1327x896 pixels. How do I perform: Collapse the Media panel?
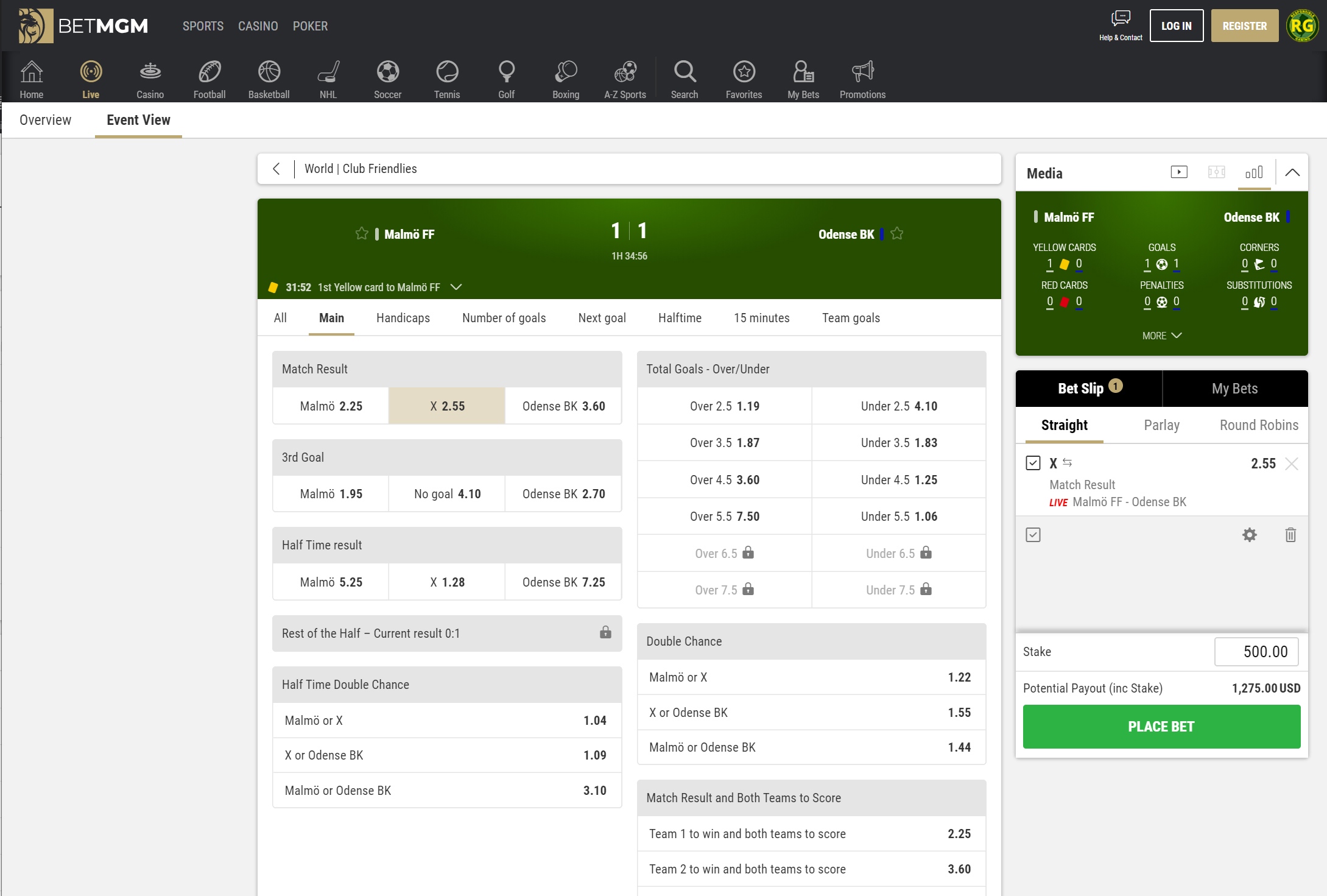coord(1292,172)
